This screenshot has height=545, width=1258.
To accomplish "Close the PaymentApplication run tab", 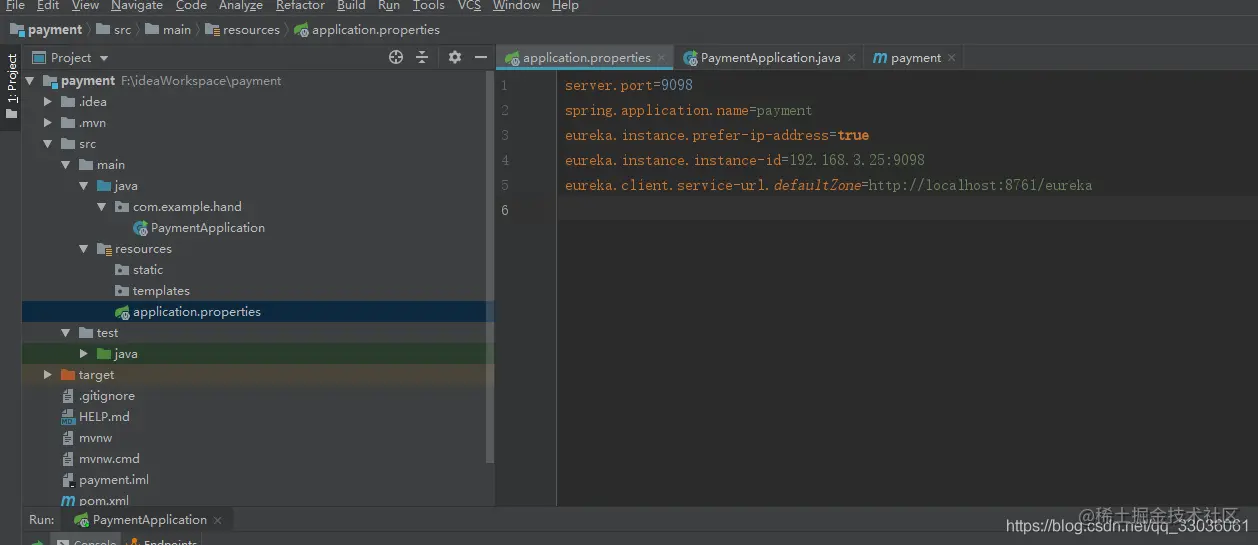I will coord(218,520).
